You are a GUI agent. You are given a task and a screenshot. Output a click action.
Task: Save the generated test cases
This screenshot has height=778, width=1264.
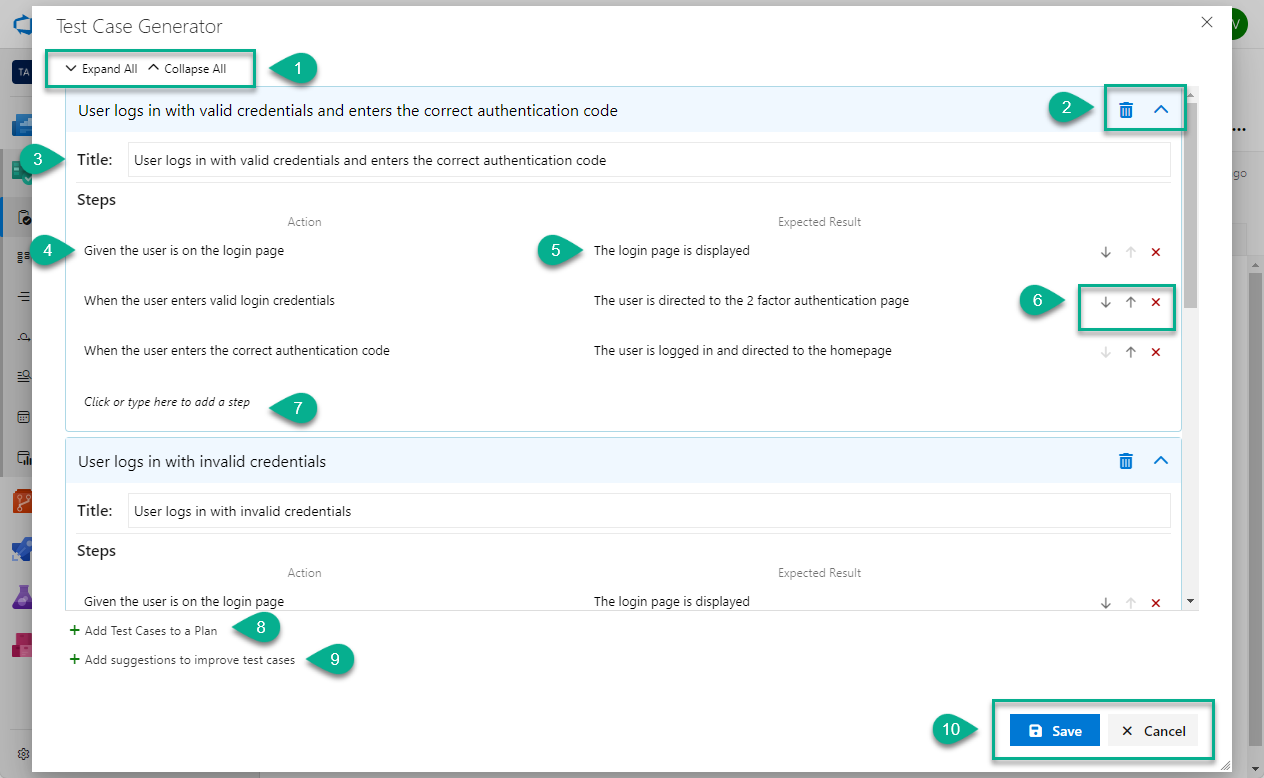pyautogui.click(x=1054, y=731)
